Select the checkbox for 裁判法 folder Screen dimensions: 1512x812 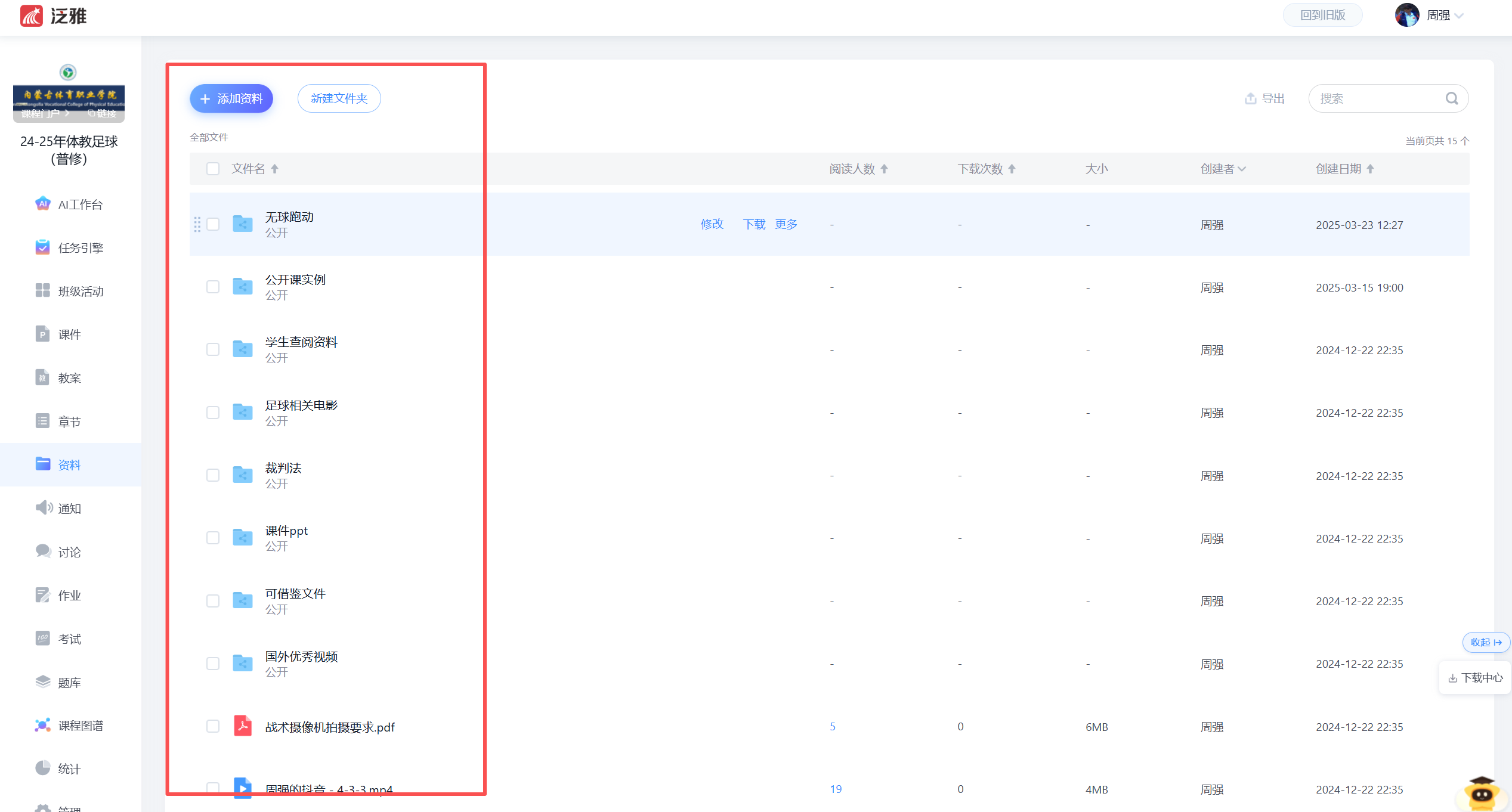213,475
